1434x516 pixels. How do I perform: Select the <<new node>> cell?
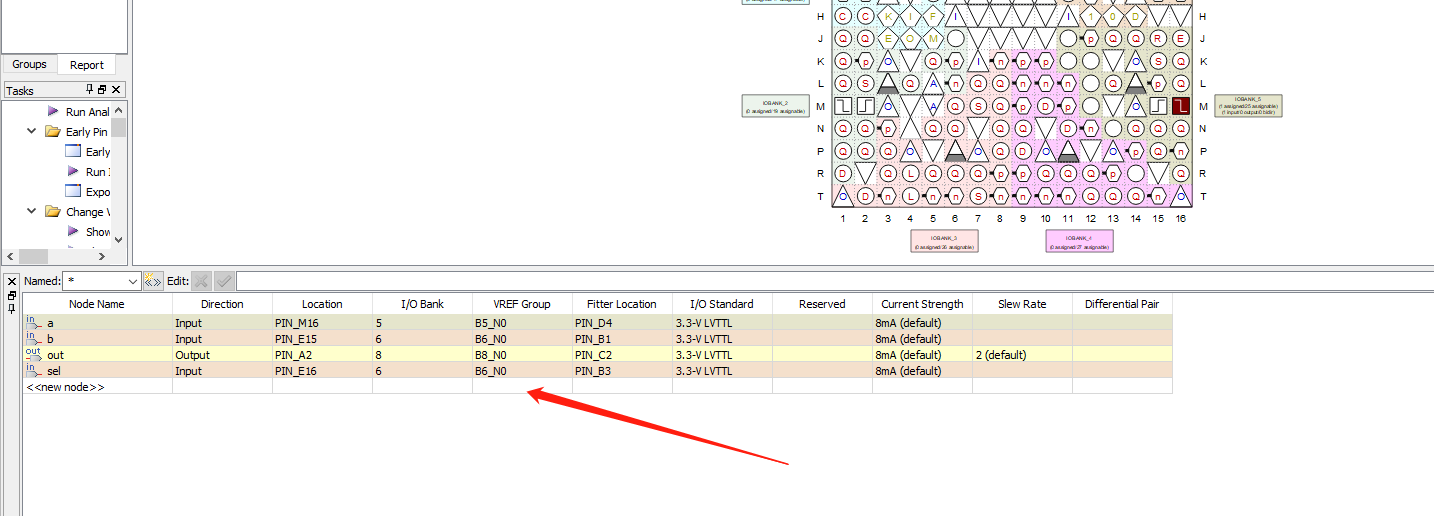[97, 387]
